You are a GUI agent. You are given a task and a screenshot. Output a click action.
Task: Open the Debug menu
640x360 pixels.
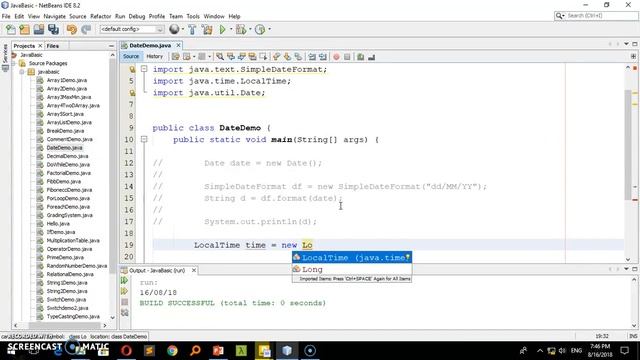click(137, 16)
